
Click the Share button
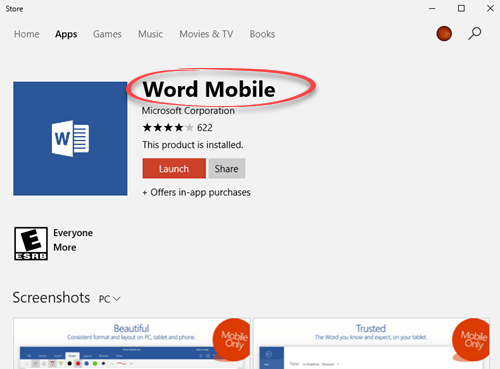click(x=227, y=168)
